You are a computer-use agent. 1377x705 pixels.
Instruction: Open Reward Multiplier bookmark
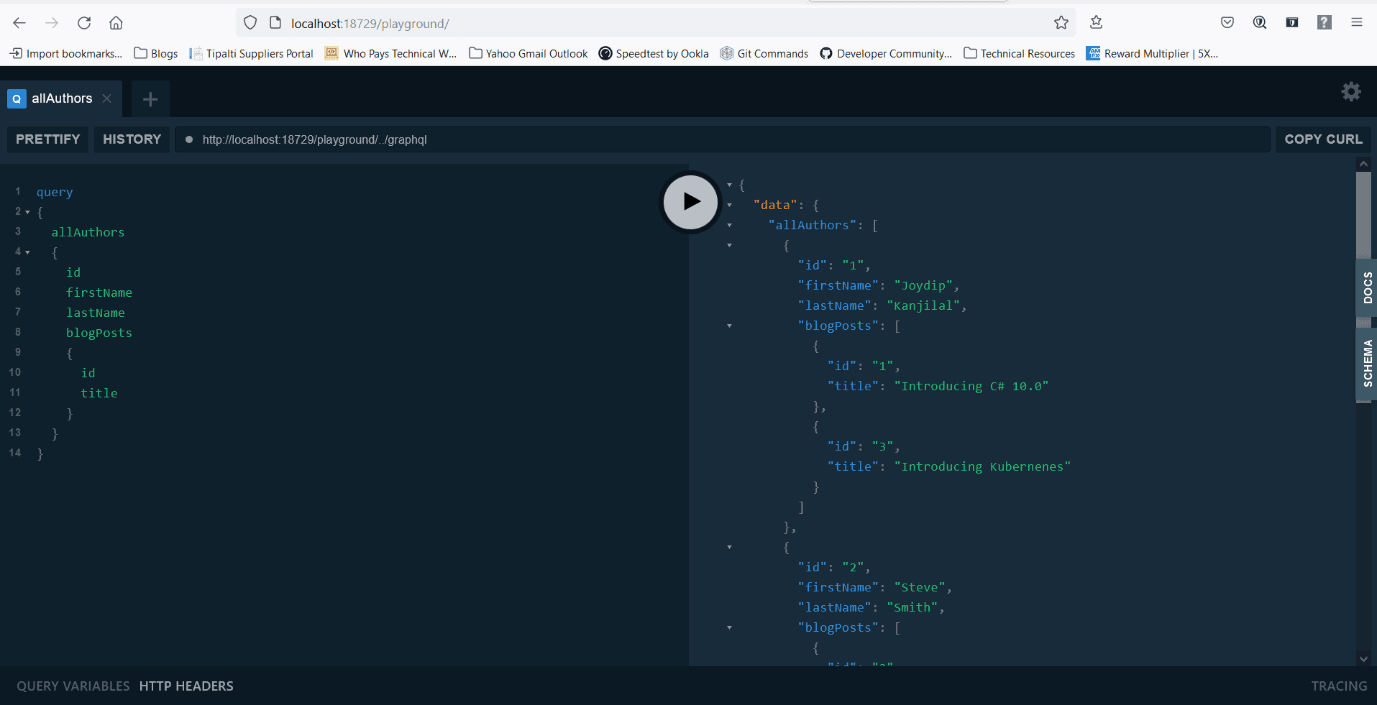coord(1153,54)
